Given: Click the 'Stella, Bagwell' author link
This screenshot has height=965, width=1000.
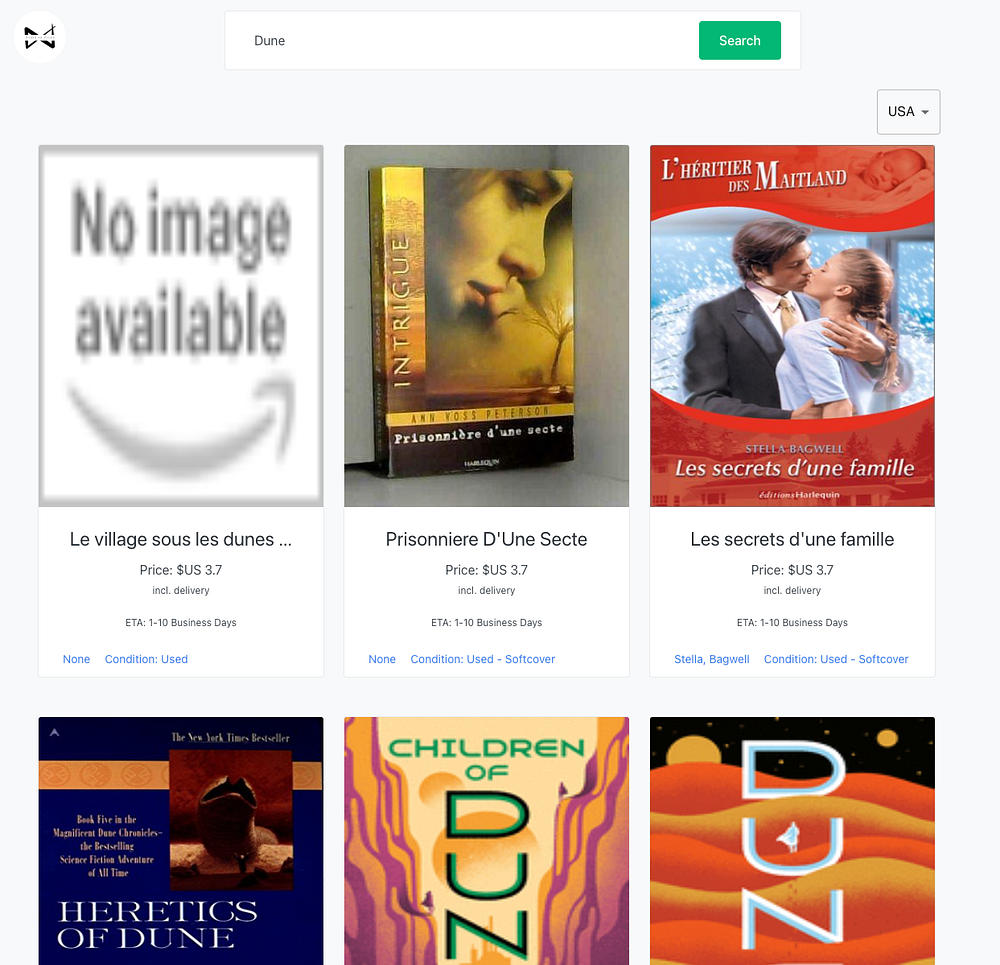Looking at the screenshot, I should (x=712, y=659).
